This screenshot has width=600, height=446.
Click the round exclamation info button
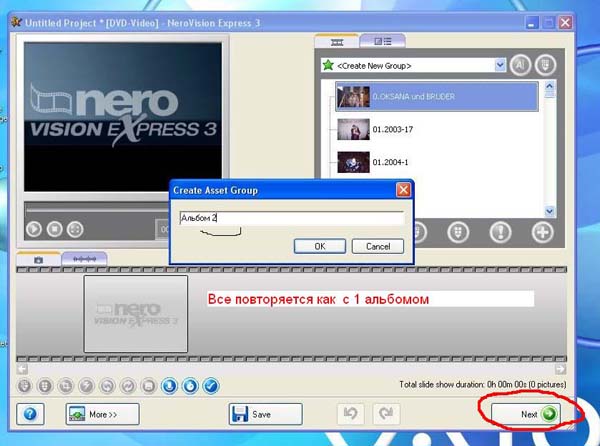tap(501, 232)
